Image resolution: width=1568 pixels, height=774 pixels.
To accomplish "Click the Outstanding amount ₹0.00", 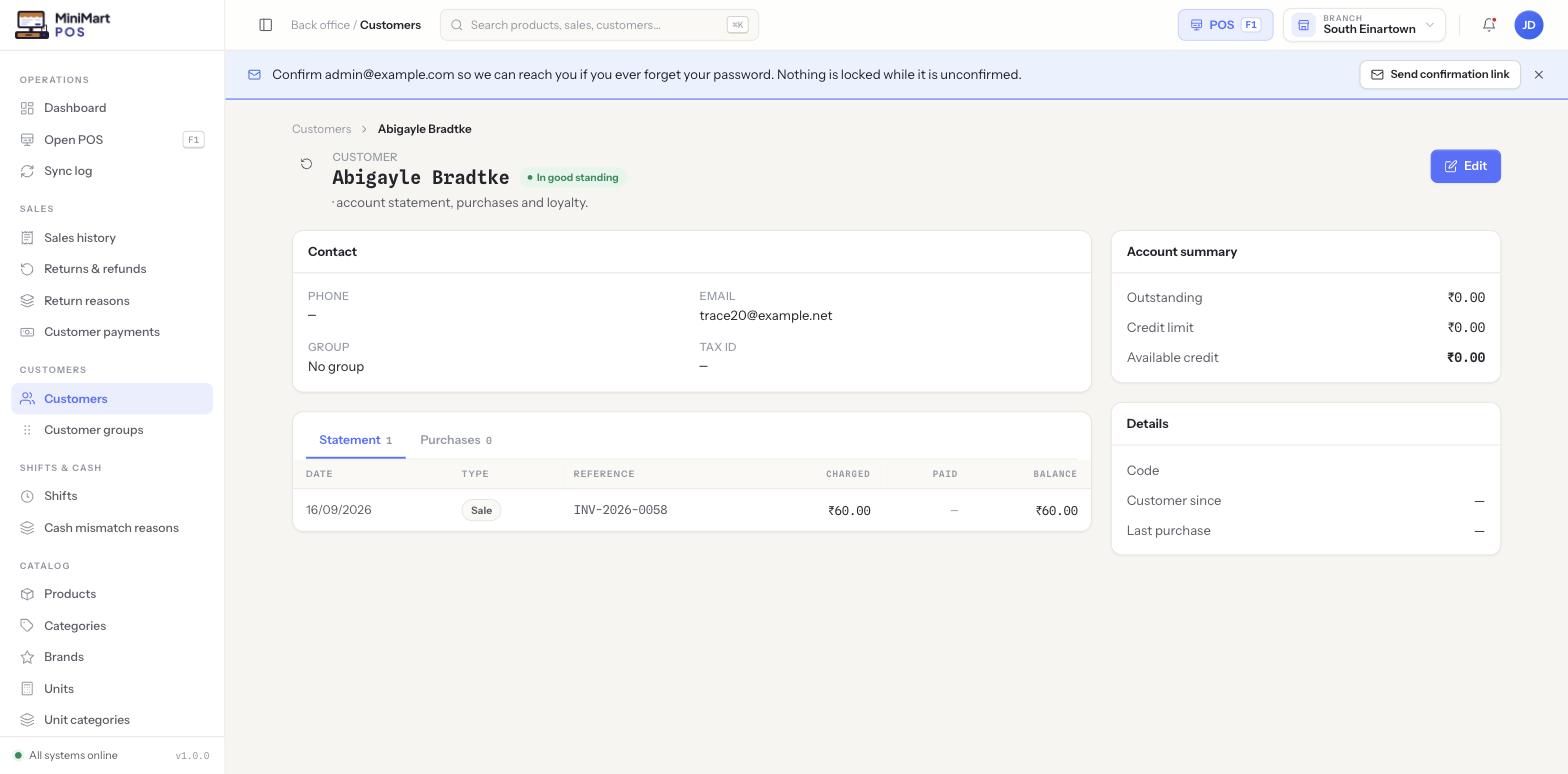I will tap(1466, 298).
